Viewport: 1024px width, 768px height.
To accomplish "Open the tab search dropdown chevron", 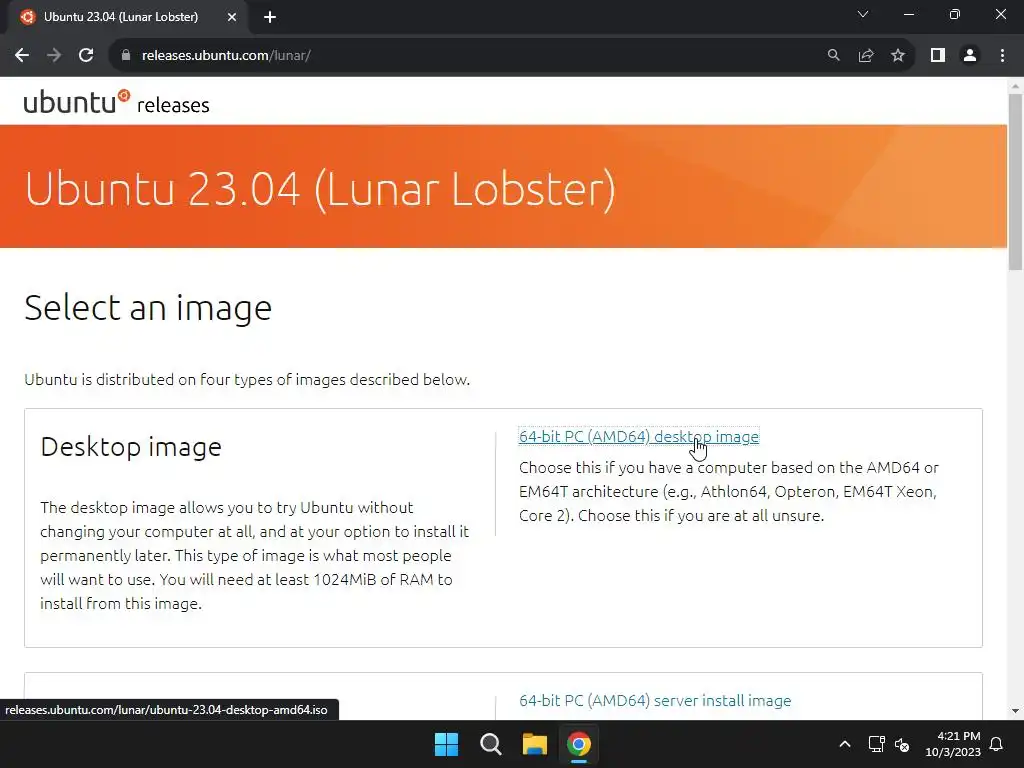I will (x=863, y=14).
